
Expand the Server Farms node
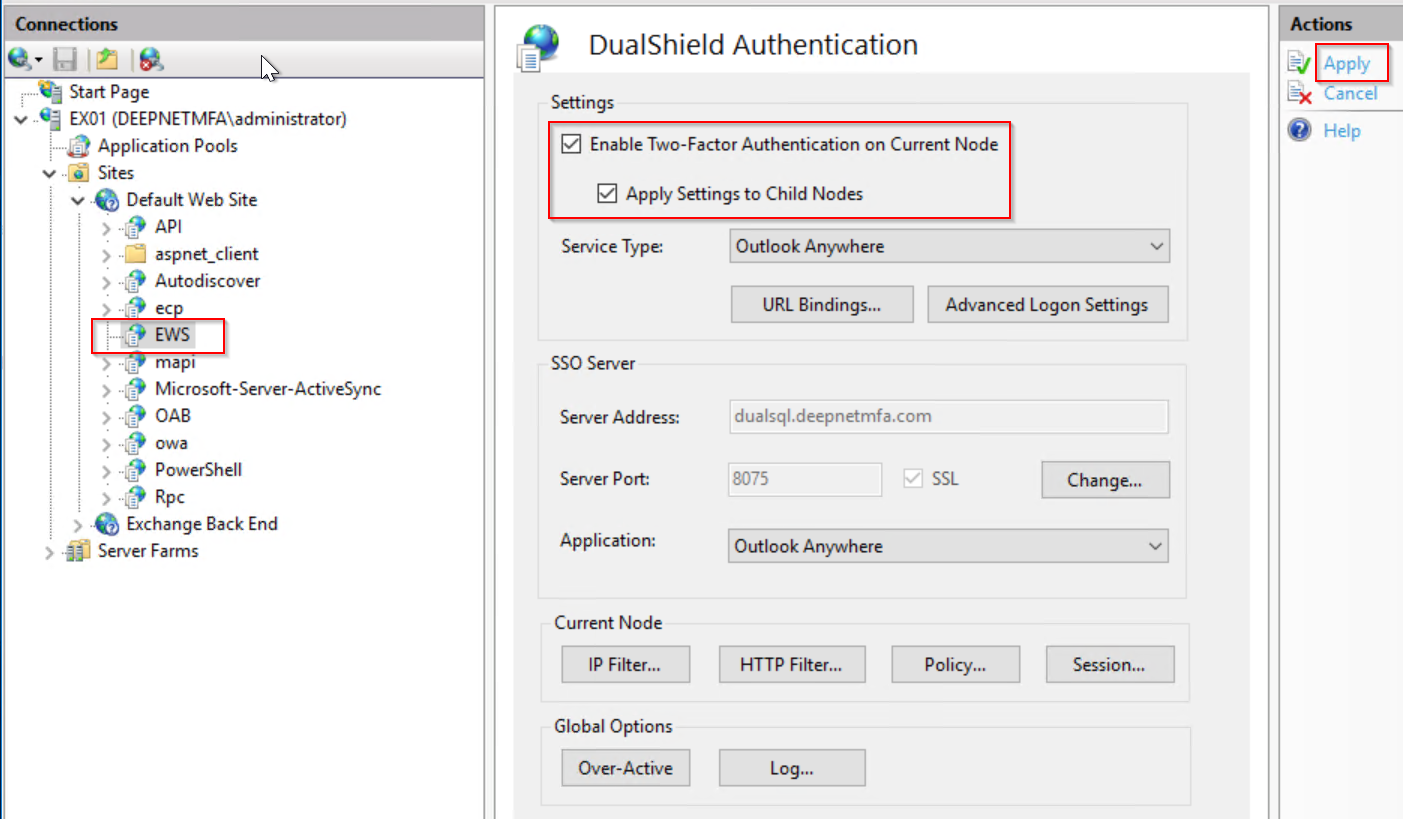pyautogui.click(x=50, y=551)
